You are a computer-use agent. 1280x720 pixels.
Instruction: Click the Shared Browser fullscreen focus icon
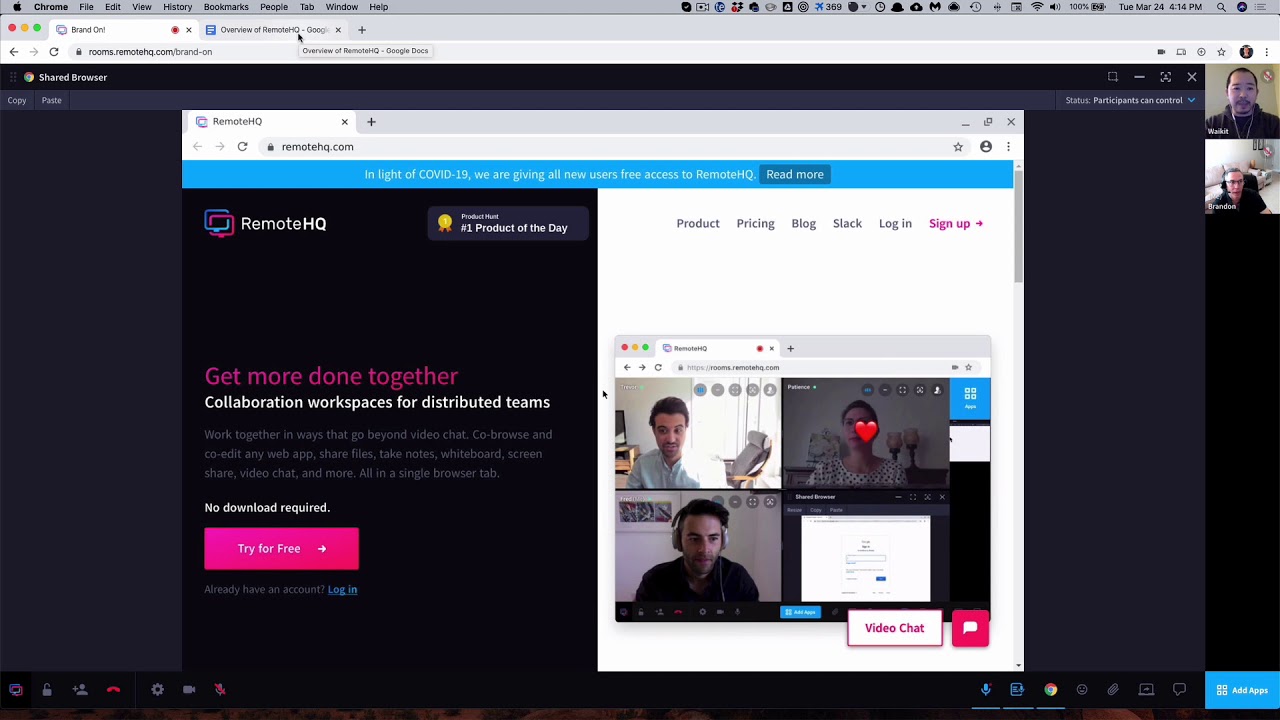tap(1165, 77)
